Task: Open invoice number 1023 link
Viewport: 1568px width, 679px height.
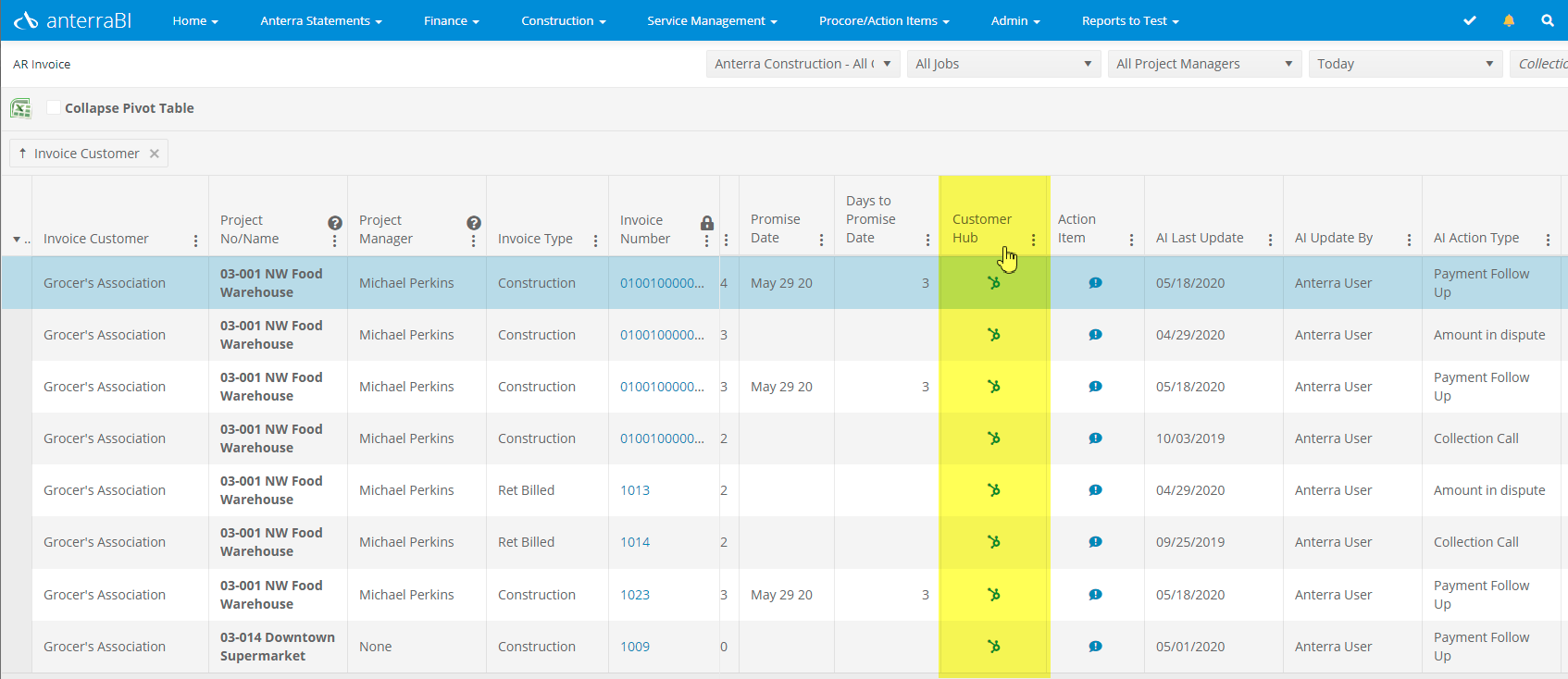Action: click(635, 595)
